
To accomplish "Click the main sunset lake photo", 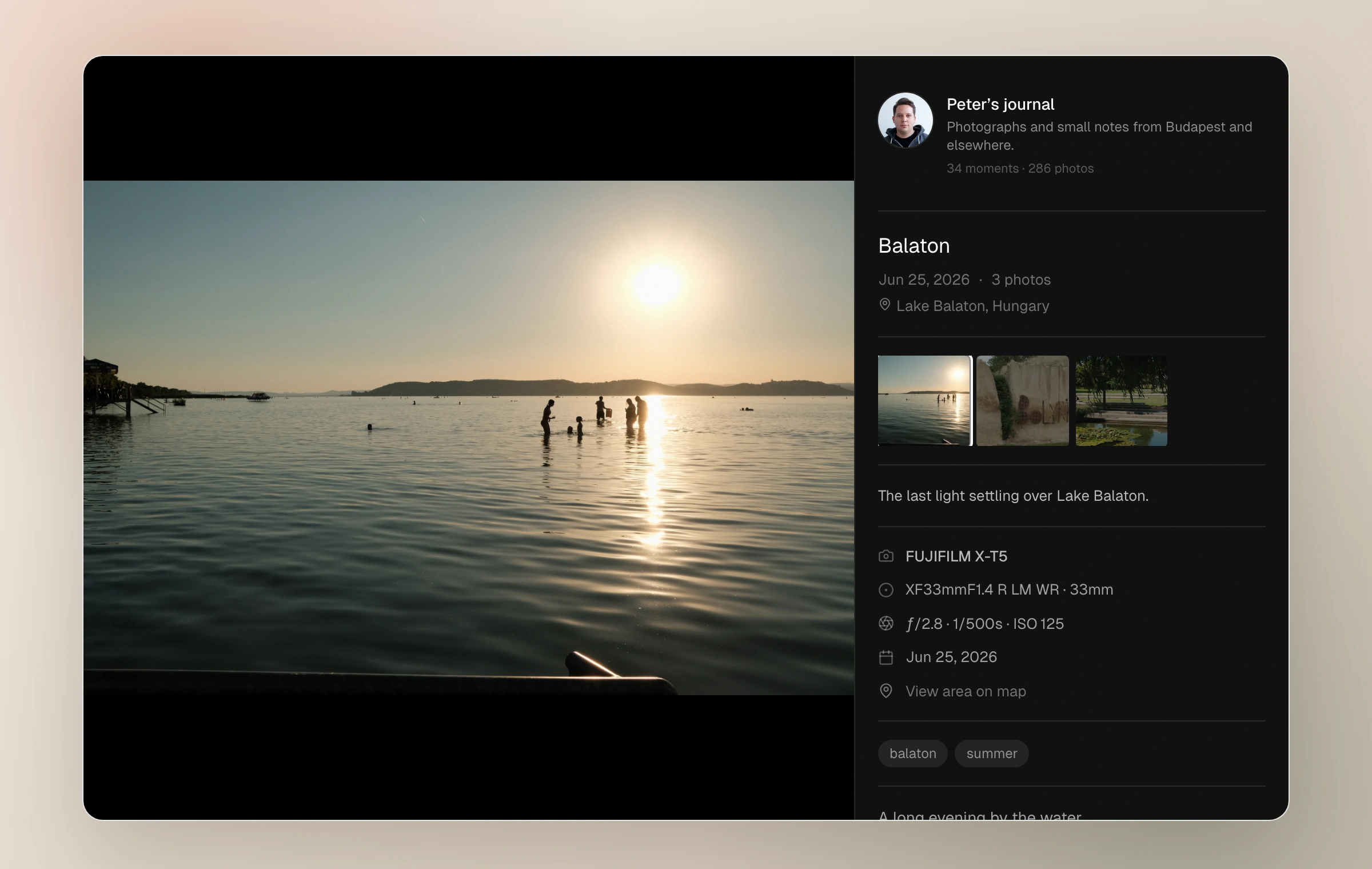I will pos(469,438).
